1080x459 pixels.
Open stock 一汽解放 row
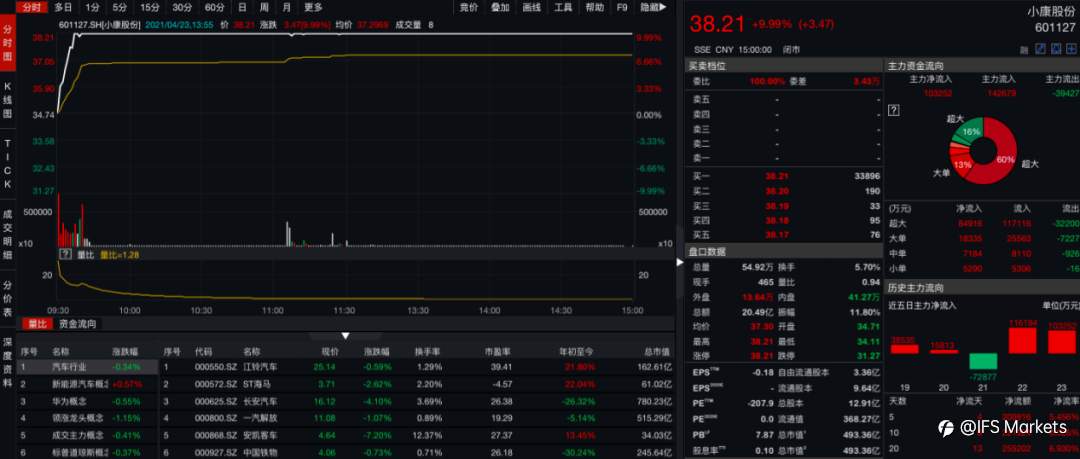(x=417, y=418)
